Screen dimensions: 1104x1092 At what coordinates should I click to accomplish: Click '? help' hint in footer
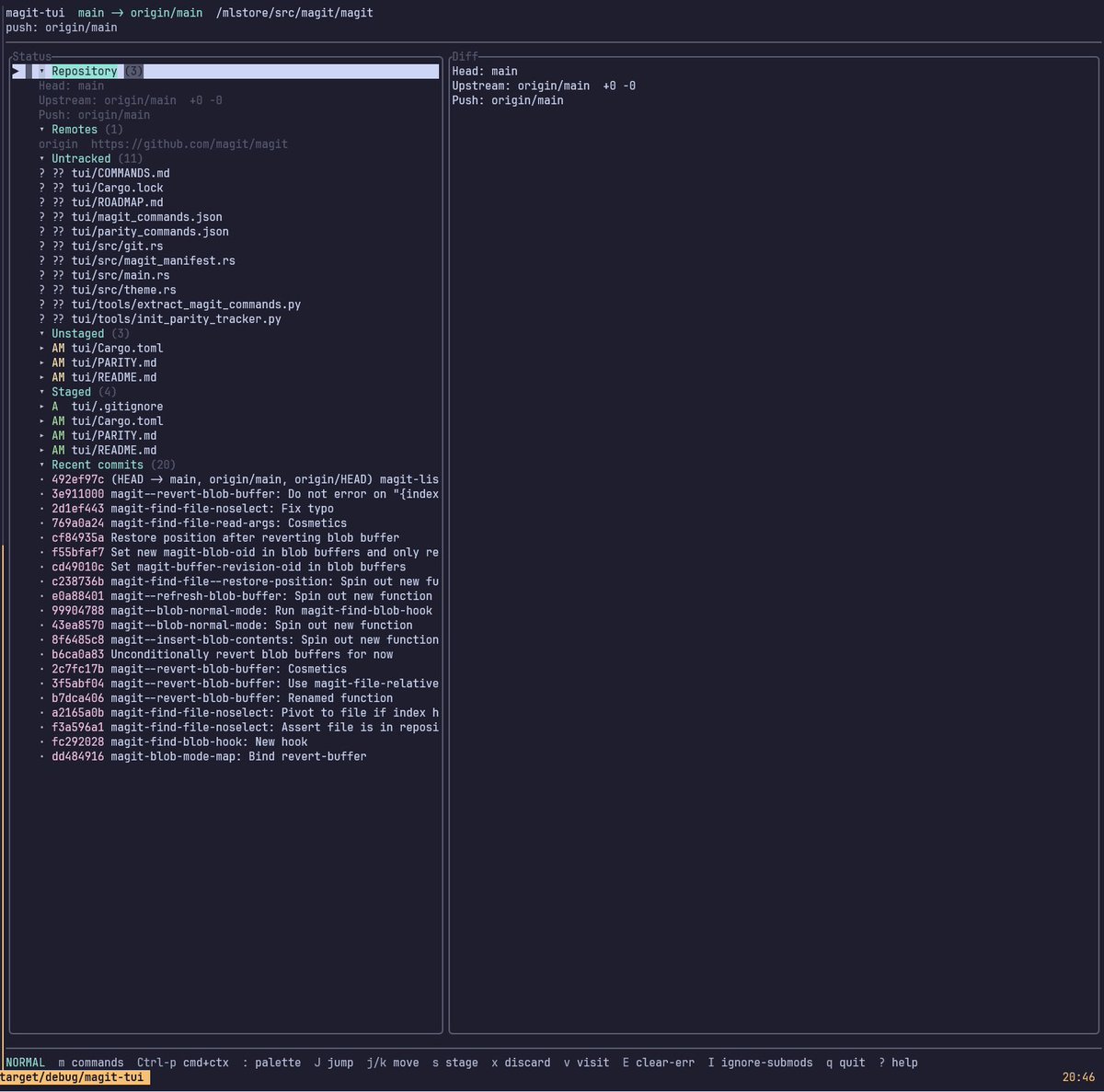(x=899, y=1063)
